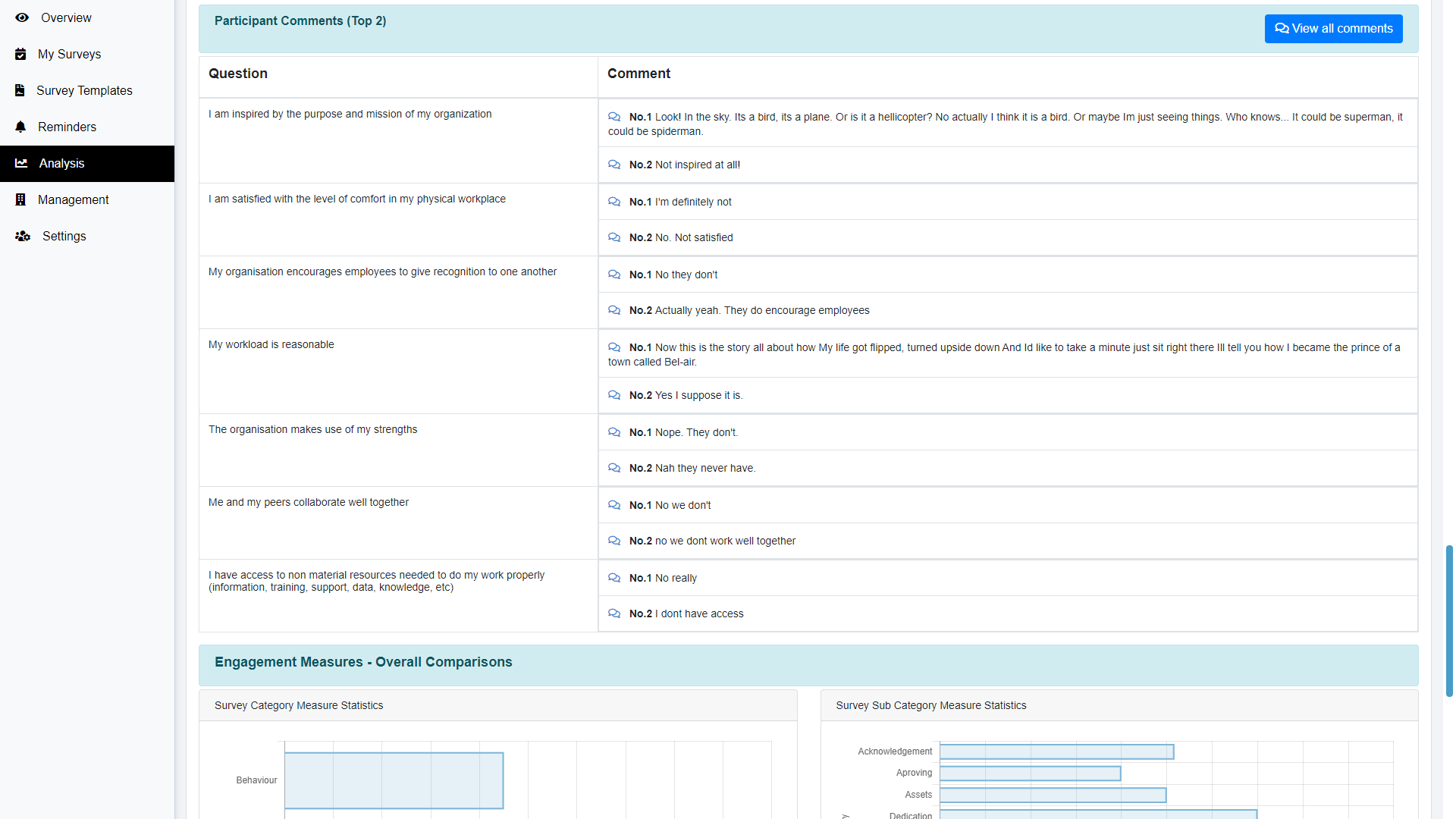Open My Surveys in sidebar

(87, 54)
